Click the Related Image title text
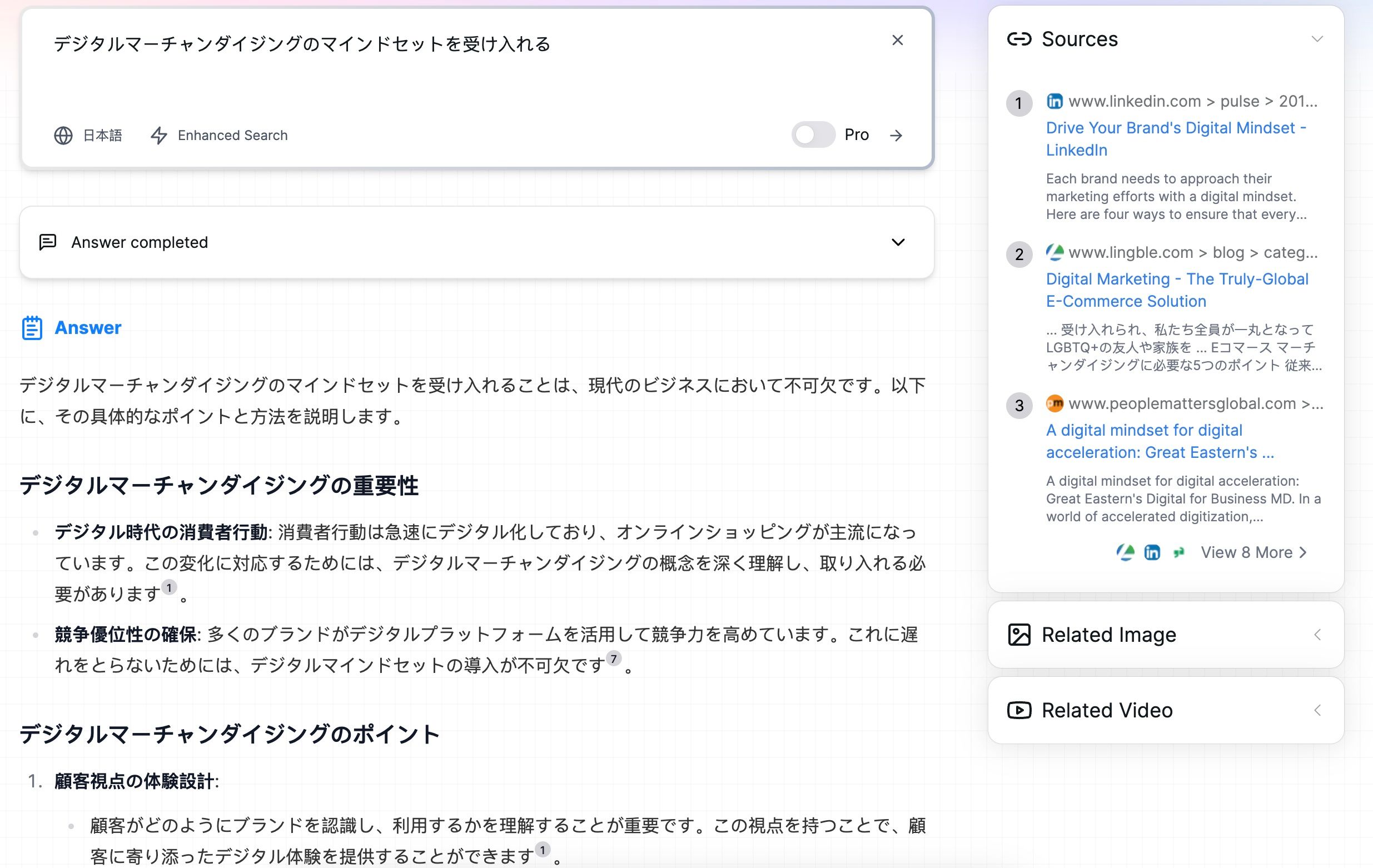This screenshot has width=1373, height=868. click(x=1109, y=635)
